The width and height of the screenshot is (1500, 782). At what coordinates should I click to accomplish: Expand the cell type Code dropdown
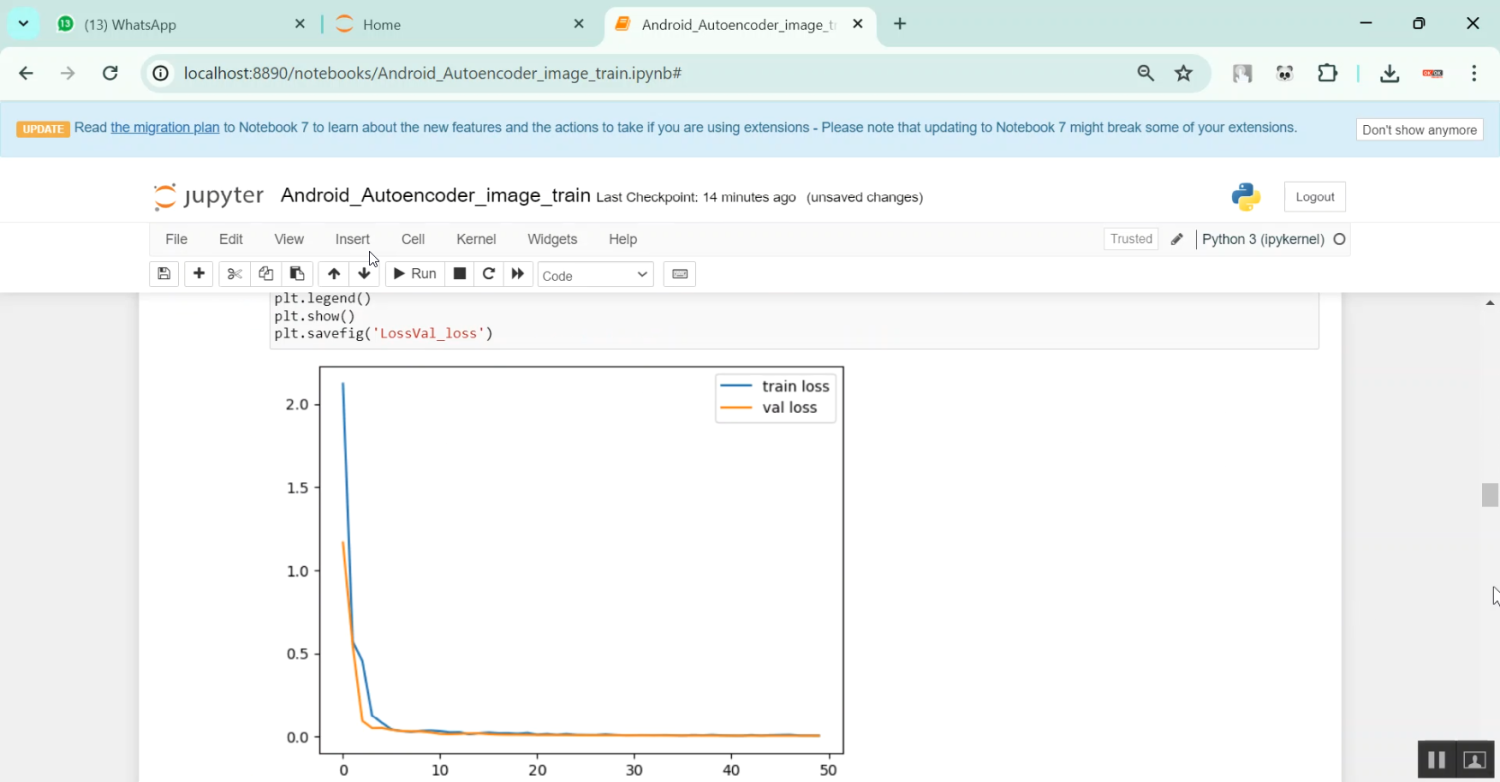point(595,275)
